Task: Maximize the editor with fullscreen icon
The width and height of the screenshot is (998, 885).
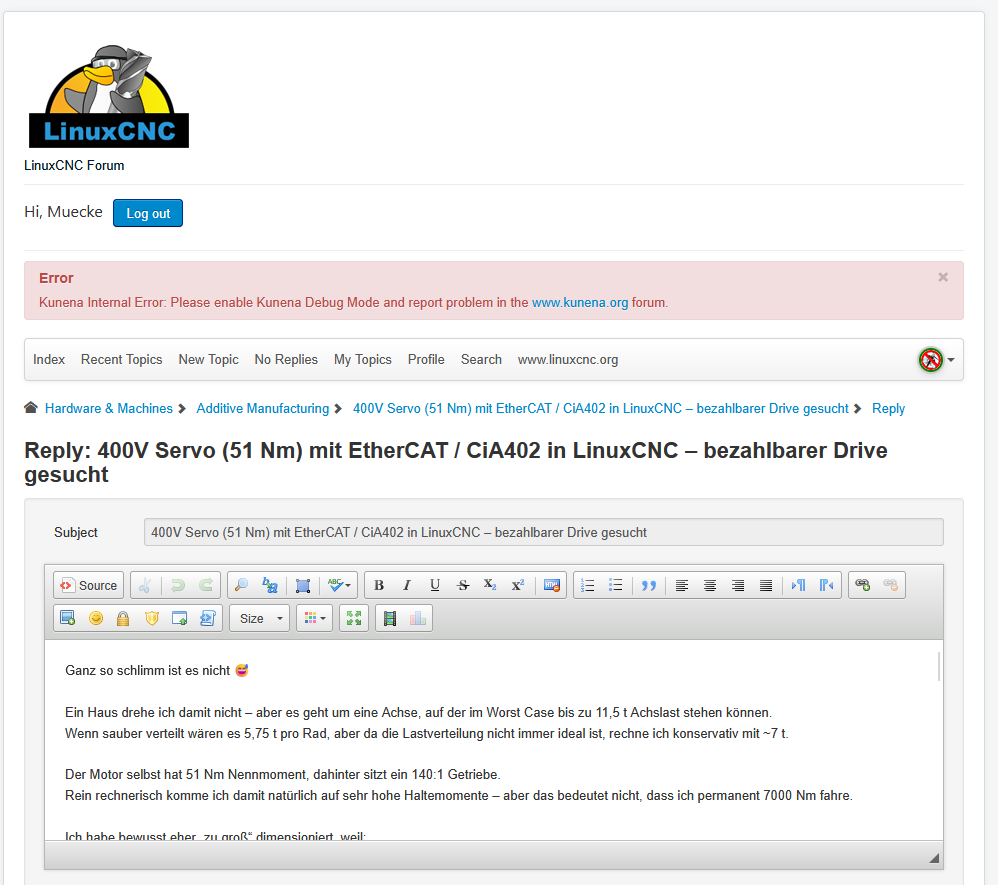Action: [x=354, y=619]
